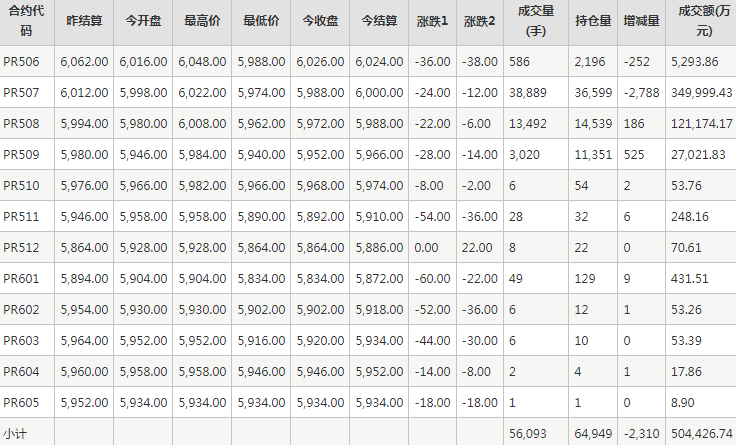Select PR601 涨跌1 value -60.00
736x445 pixels.
432,278
